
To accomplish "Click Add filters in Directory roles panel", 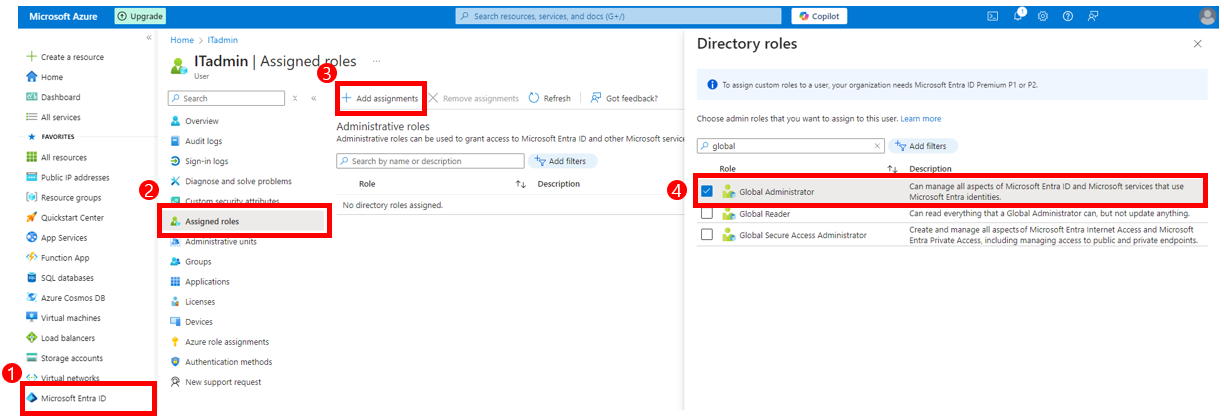I will pyautogui.click(x=924, y=146).
